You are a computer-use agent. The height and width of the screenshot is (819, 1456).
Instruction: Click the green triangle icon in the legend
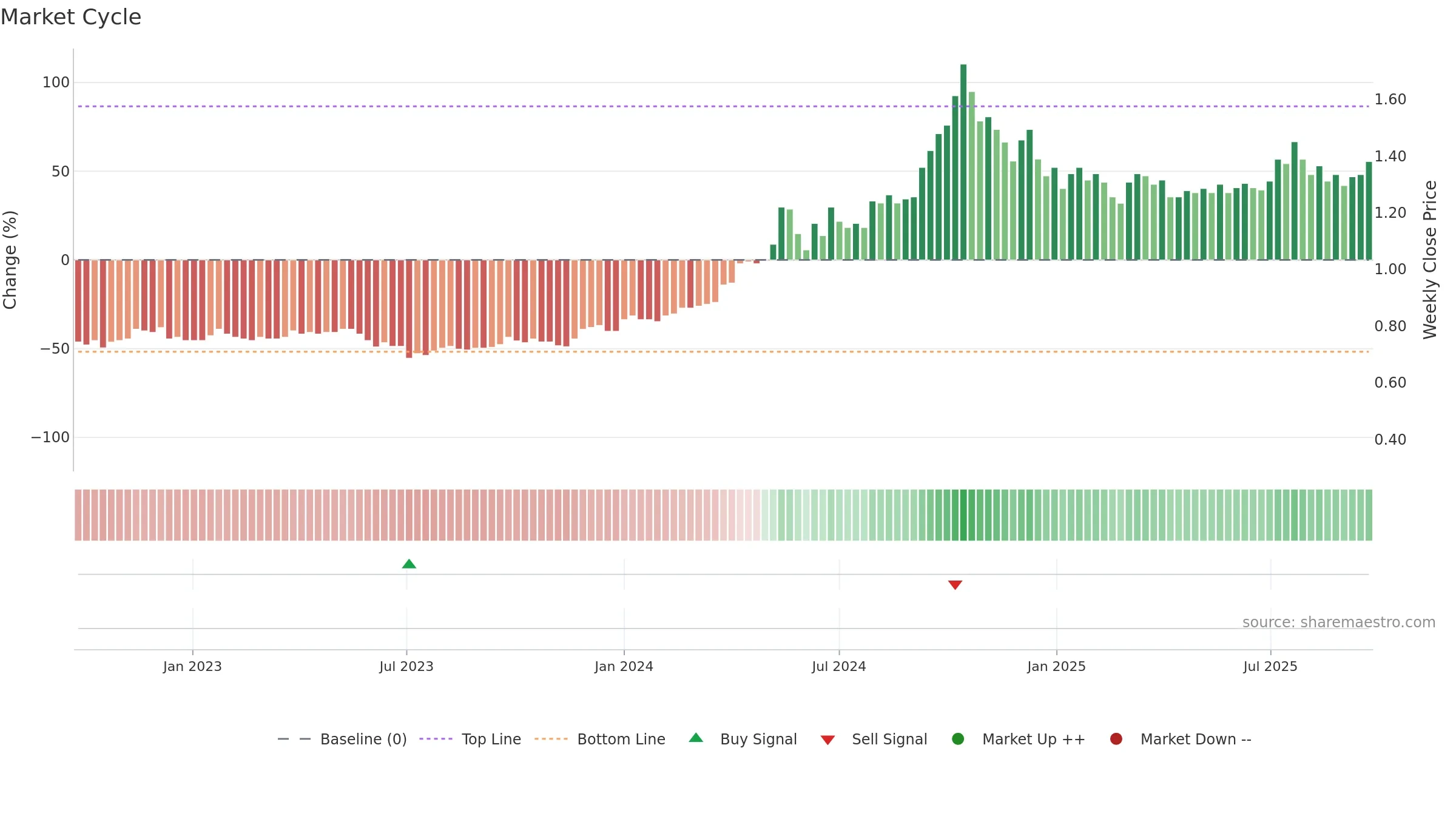click(696, 738)
